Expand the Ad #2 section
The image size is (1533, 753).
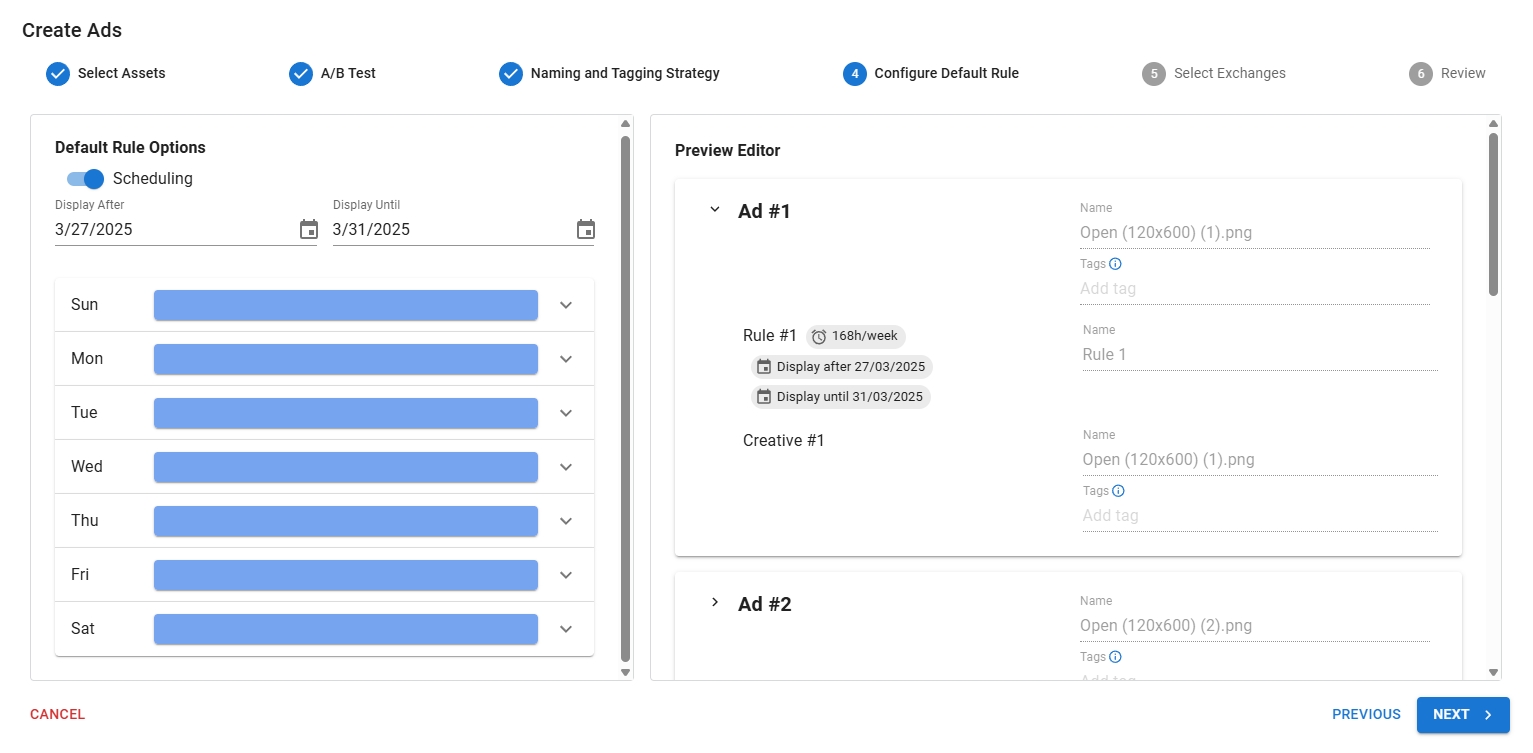tap(714, 602)
